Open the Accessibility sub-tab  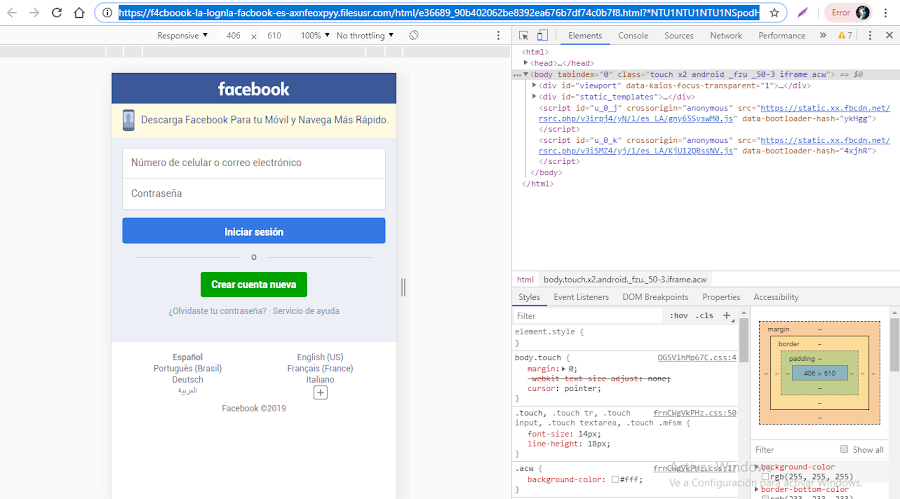tap(776, 297)
